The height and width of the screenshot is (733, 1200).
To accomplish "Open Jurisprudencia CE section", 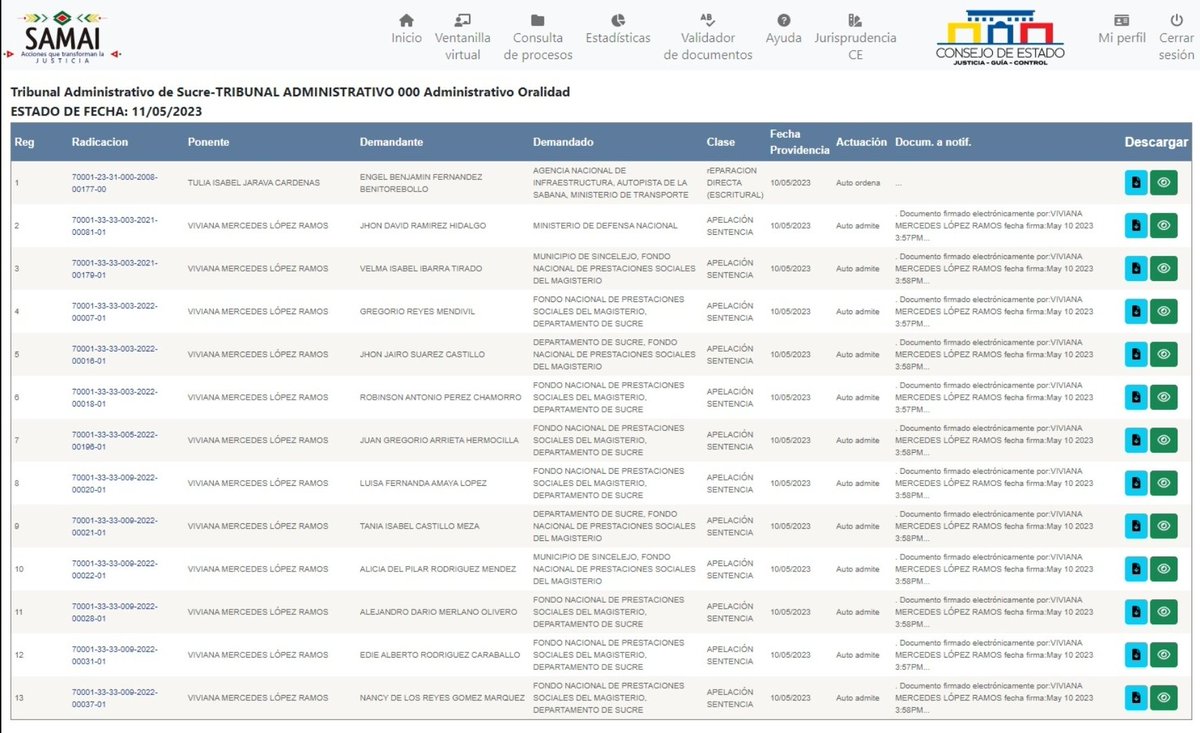I will pos(855,37).
